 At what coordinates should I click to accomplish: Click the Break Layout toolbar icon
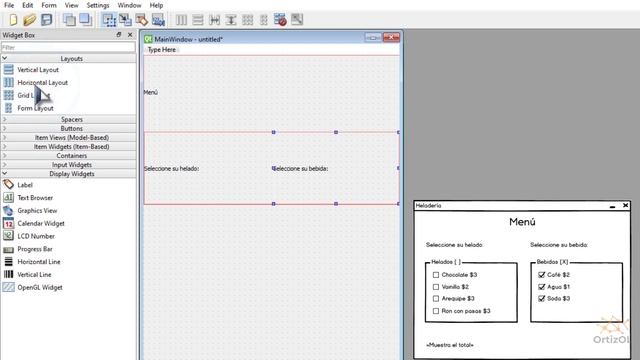click(280, 20)
